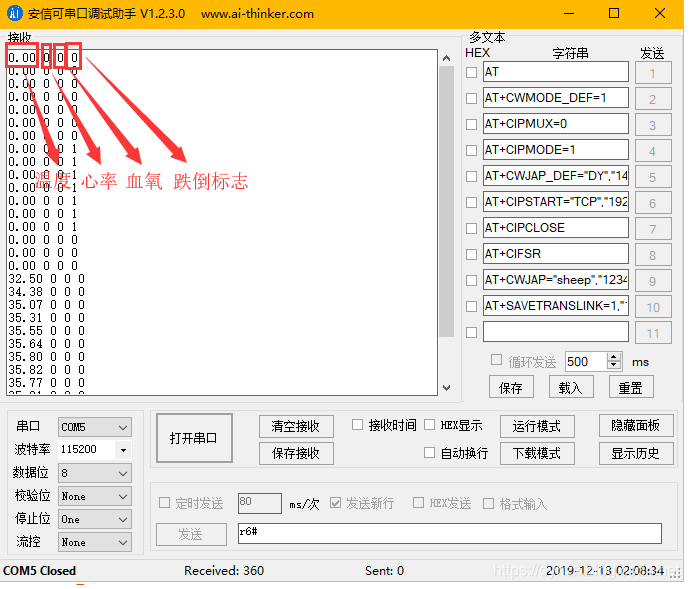
Task: Click the 保存接收 save receive button
Action: coord(296,453)
